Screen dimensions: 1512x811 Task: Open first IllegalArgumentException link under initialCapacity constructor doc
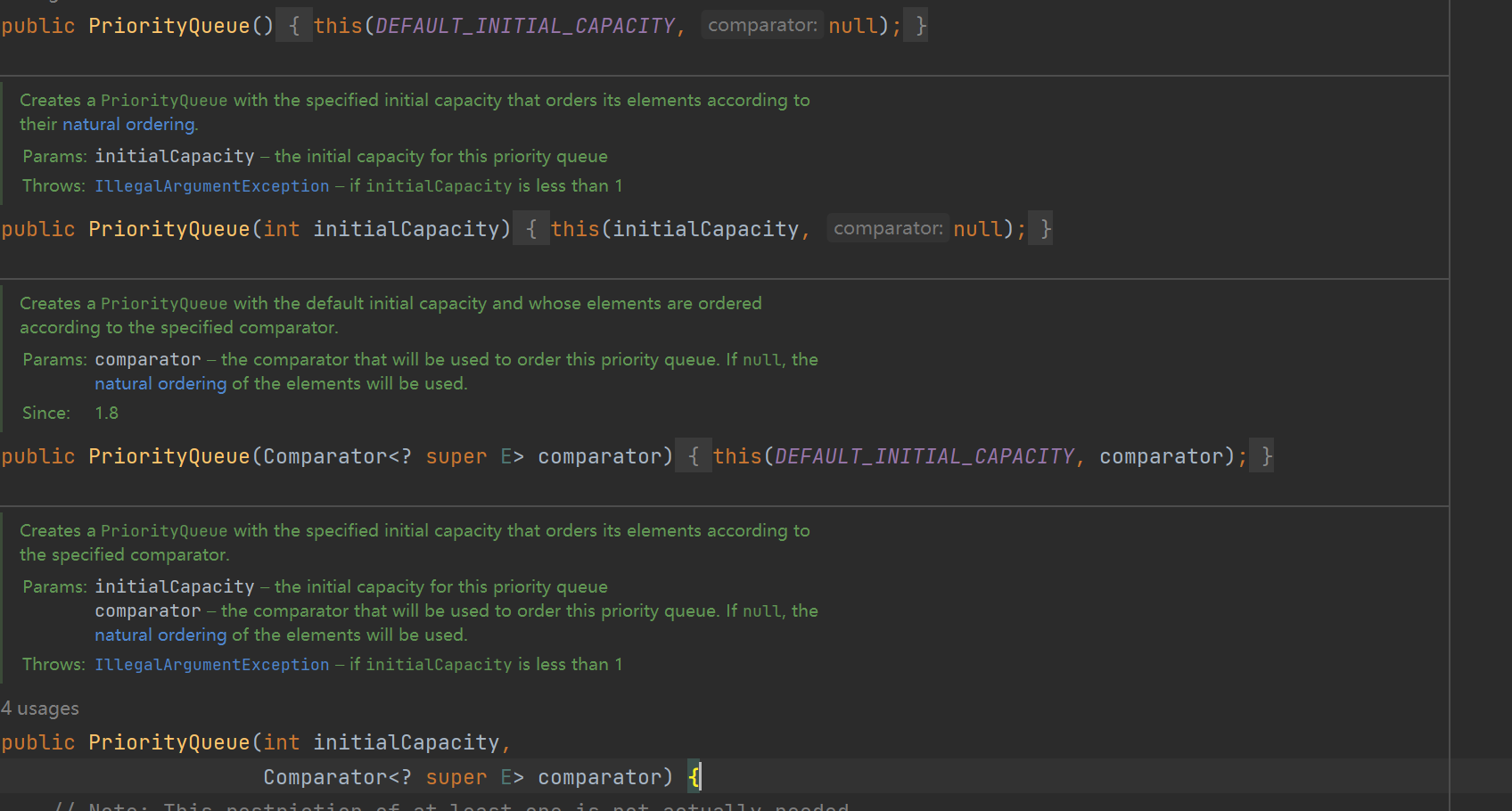tap(212, 186)
